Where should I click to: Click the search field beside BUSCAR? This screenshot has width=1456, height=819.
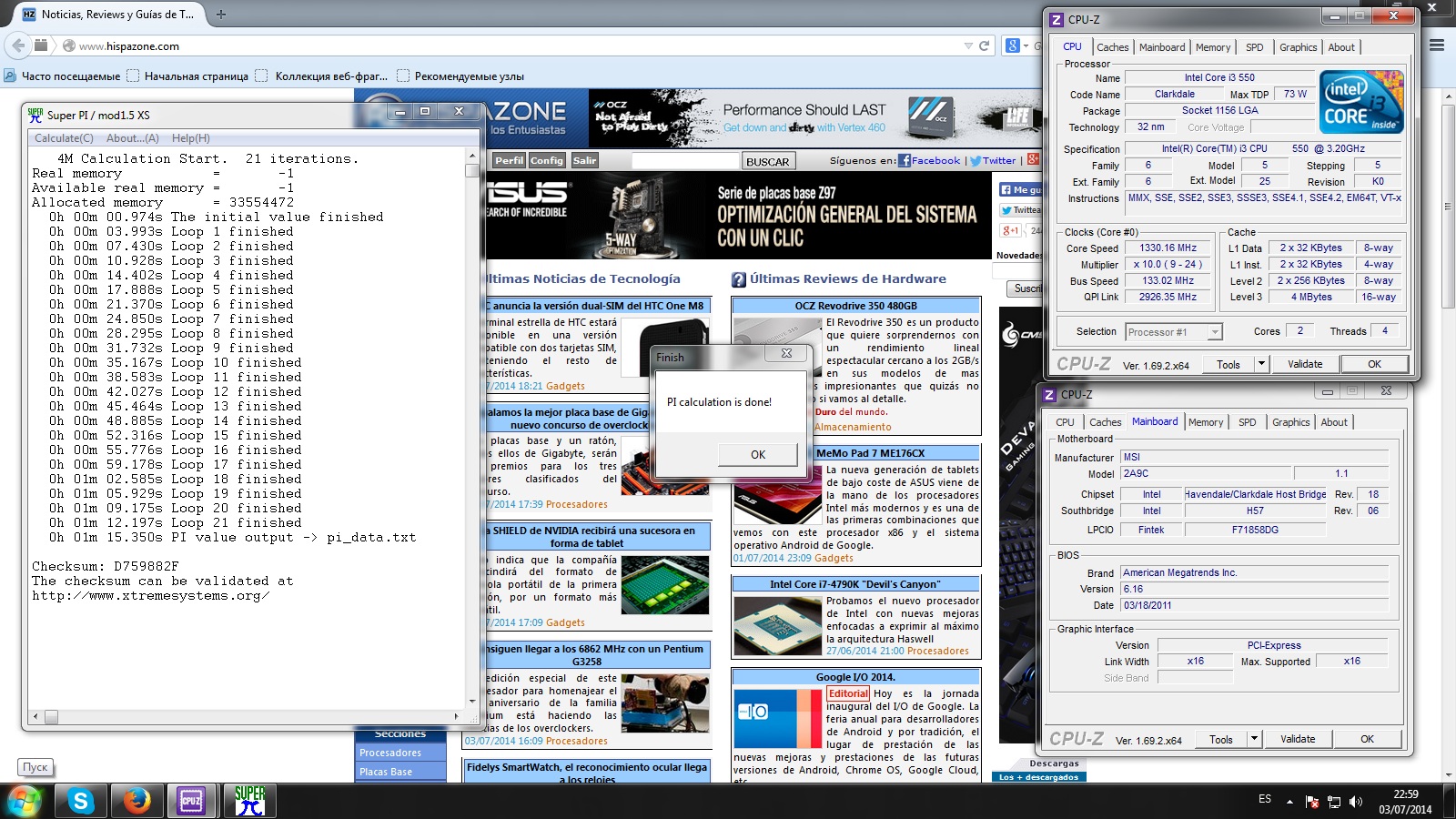[x=684, y=161]
